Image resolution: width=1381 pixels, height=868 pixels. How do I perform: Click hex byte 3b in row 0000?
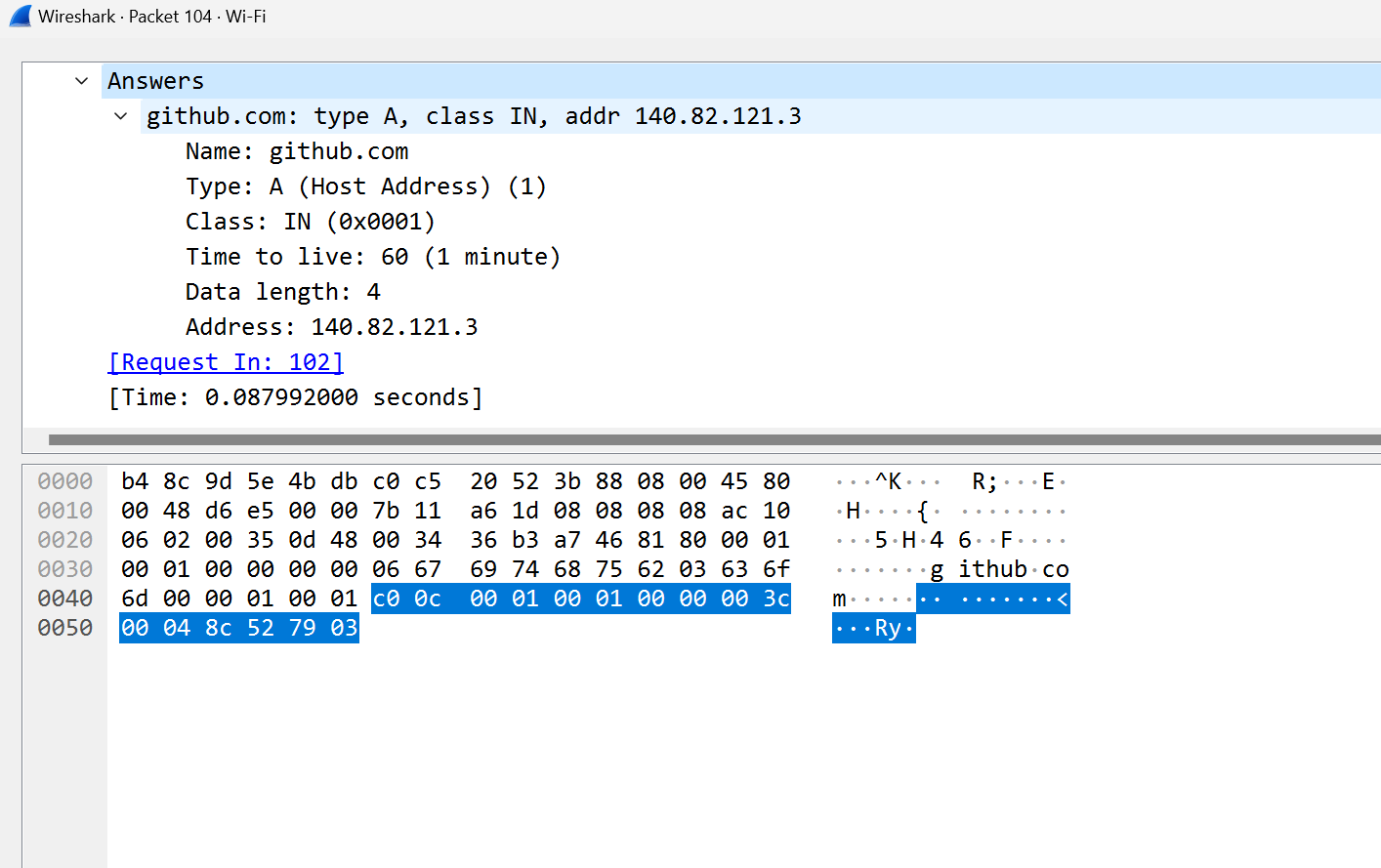tap(567, 481)
